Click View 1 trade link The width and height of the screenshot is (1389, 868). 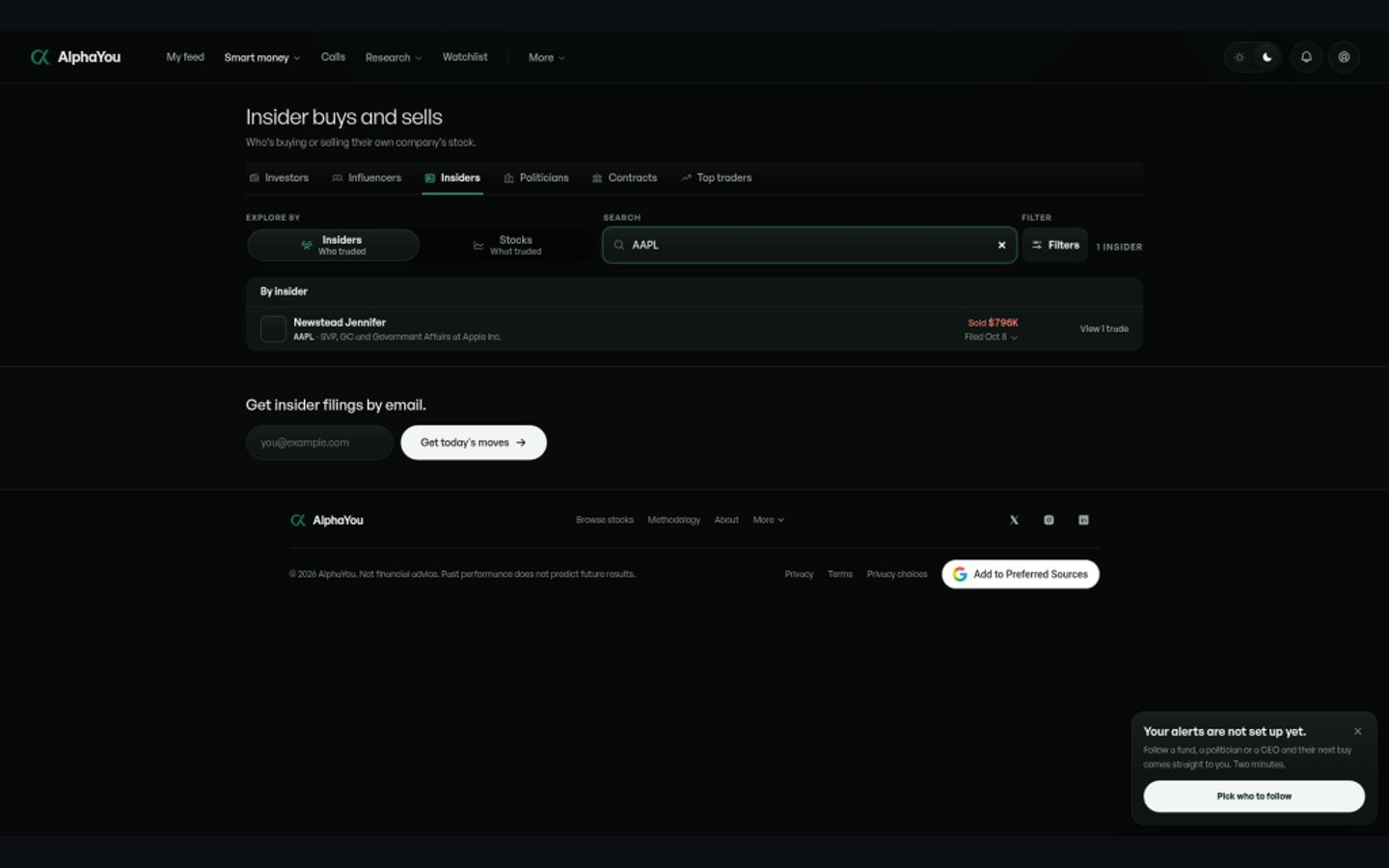click(1103, 329)
